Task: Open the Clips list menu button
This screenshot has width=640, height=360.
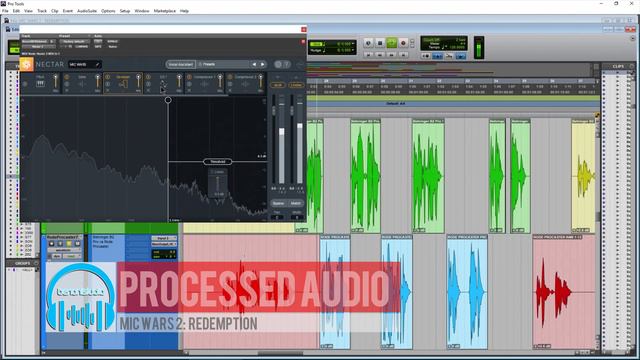Action: click(632, 66)
